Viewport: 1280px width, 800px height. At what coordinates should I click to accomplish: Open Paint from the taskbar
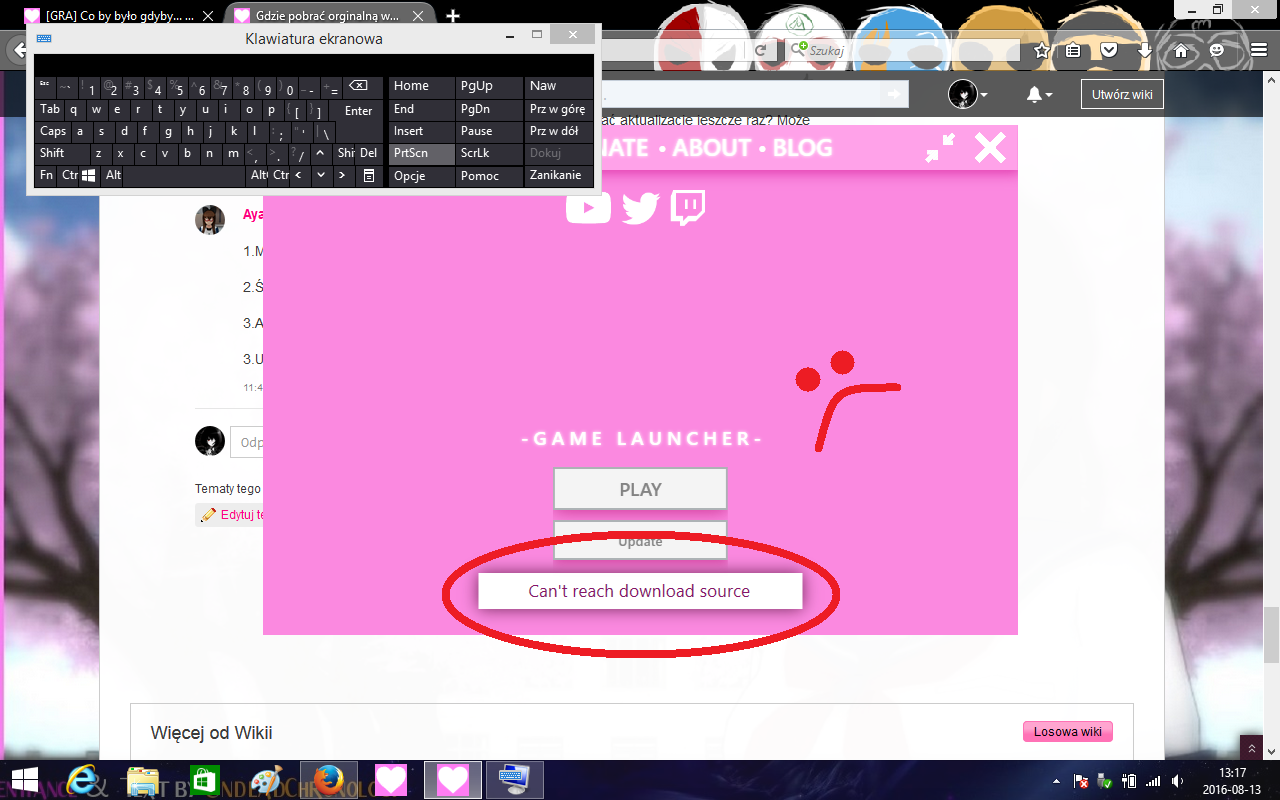(266, 780)
